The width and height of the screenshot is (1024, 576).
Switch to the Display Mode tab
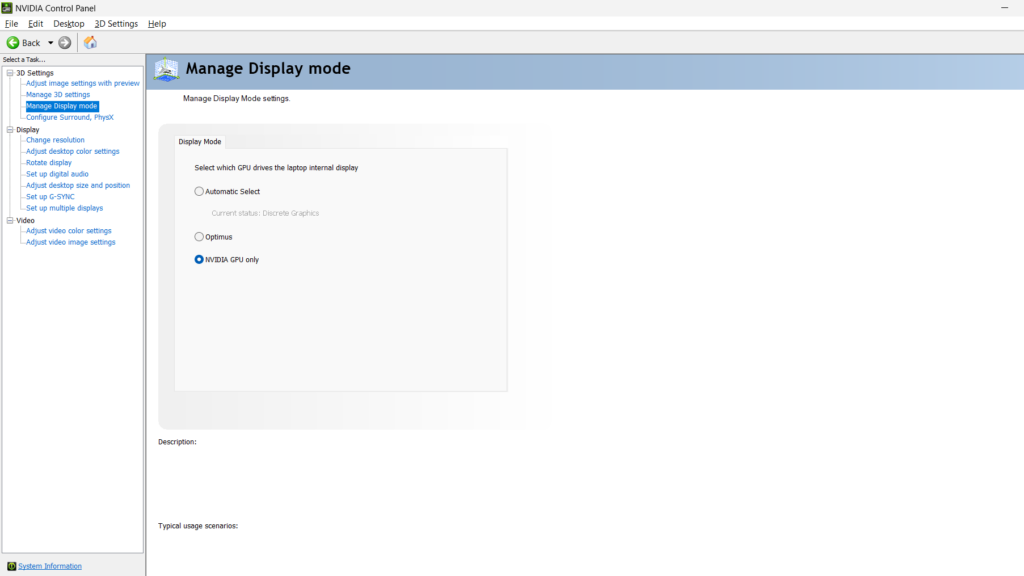201,141
